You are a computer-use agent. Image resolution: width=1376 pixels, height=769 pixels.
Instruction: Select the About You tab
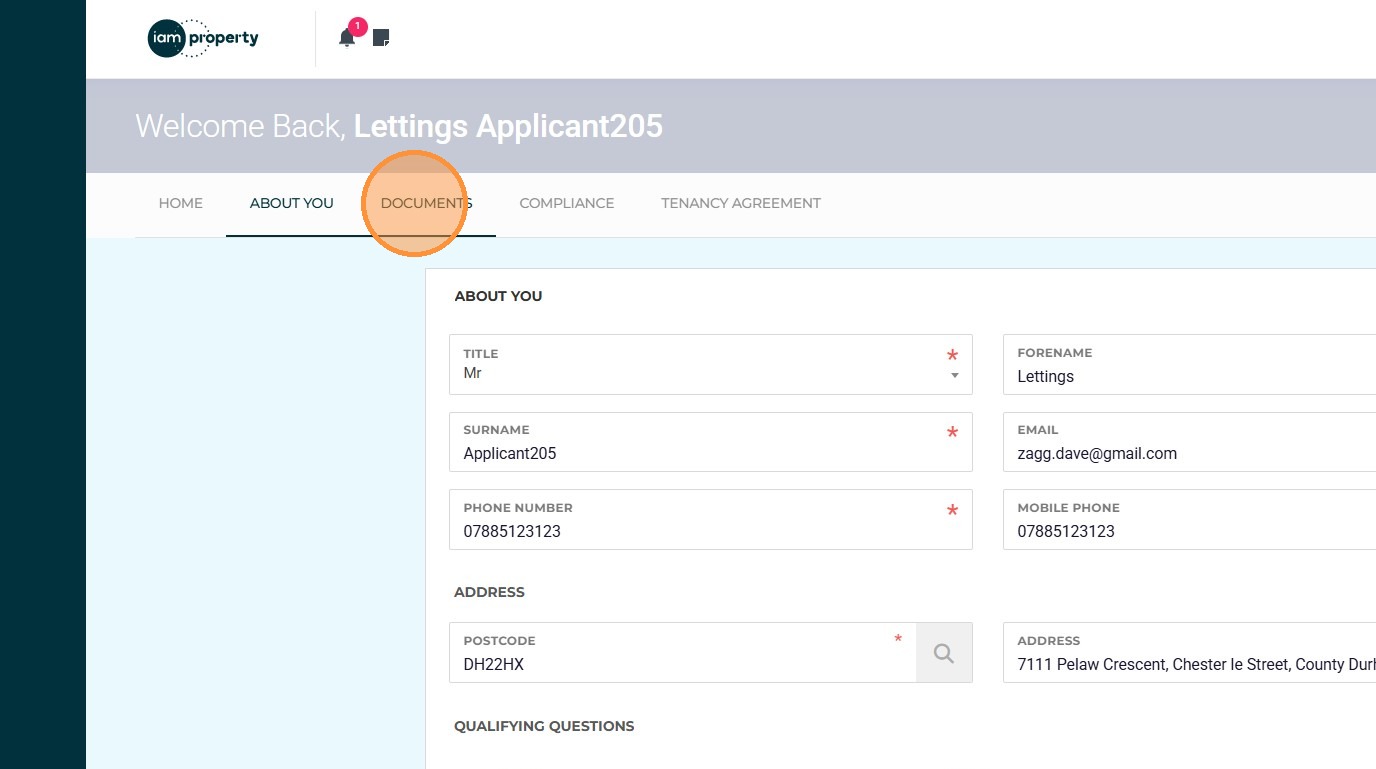(x=291, y=203)
